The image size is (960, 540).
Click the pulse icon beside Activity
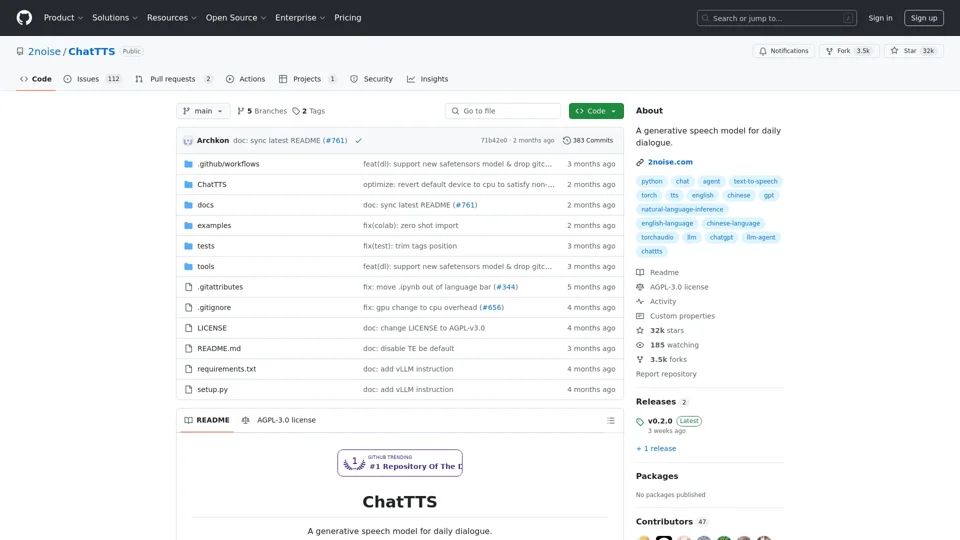coord(640,302)
